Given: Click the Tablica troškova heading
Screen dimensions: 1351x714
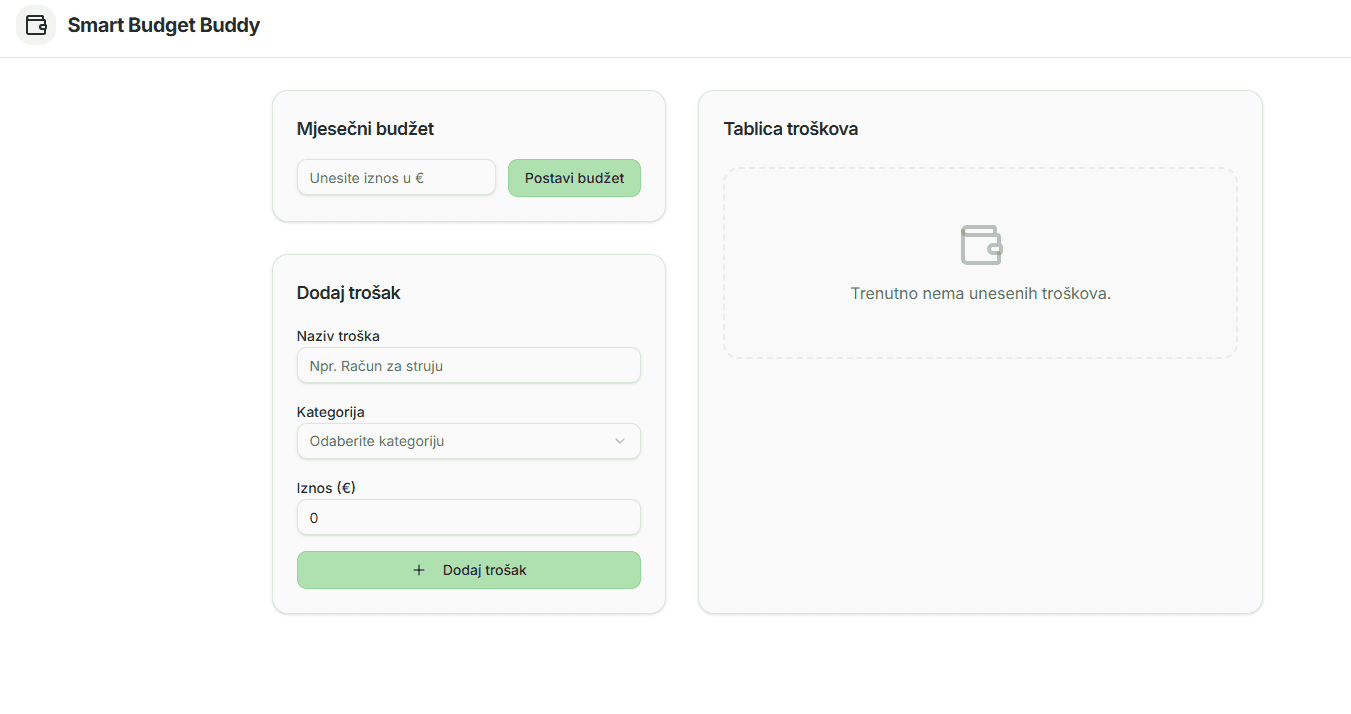Looking at the screenshot, I should (791, 129).
